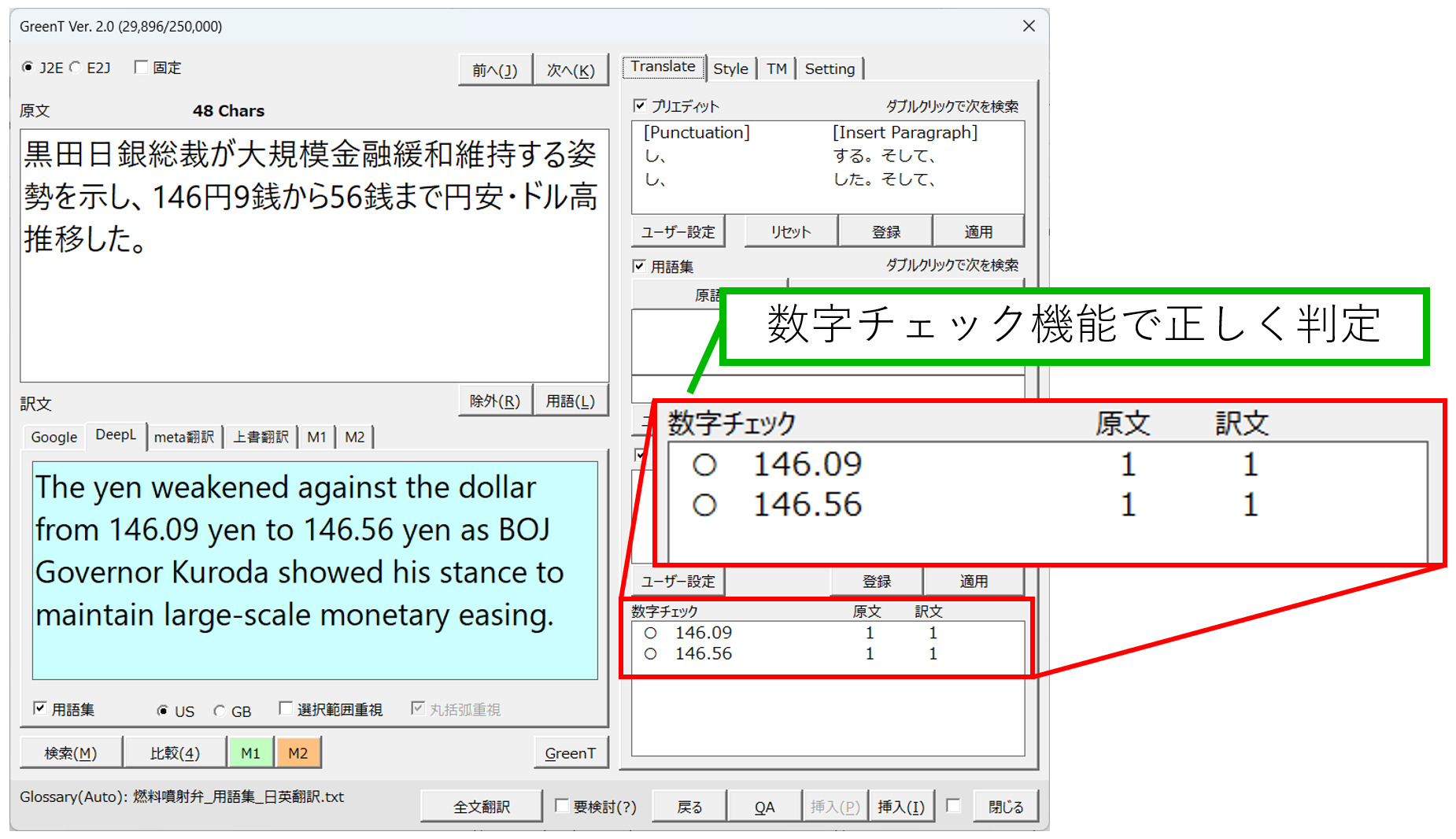The image size is (1456, 839).
Task: Click the リセット button in pre-edit panel
Action: point(790,231)
